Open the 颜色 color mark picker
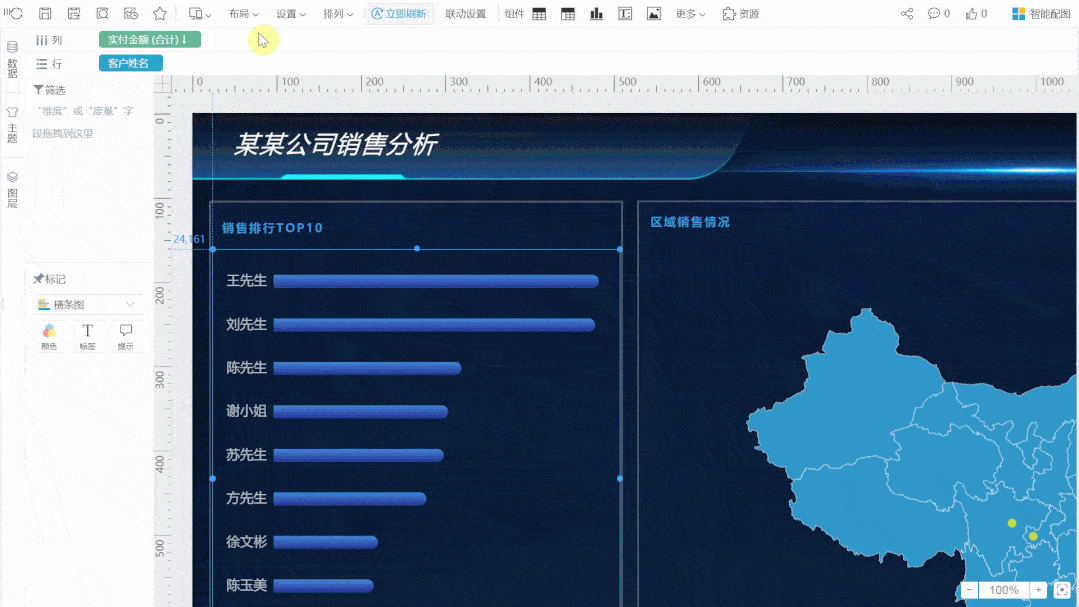 (x=49, y=336)
